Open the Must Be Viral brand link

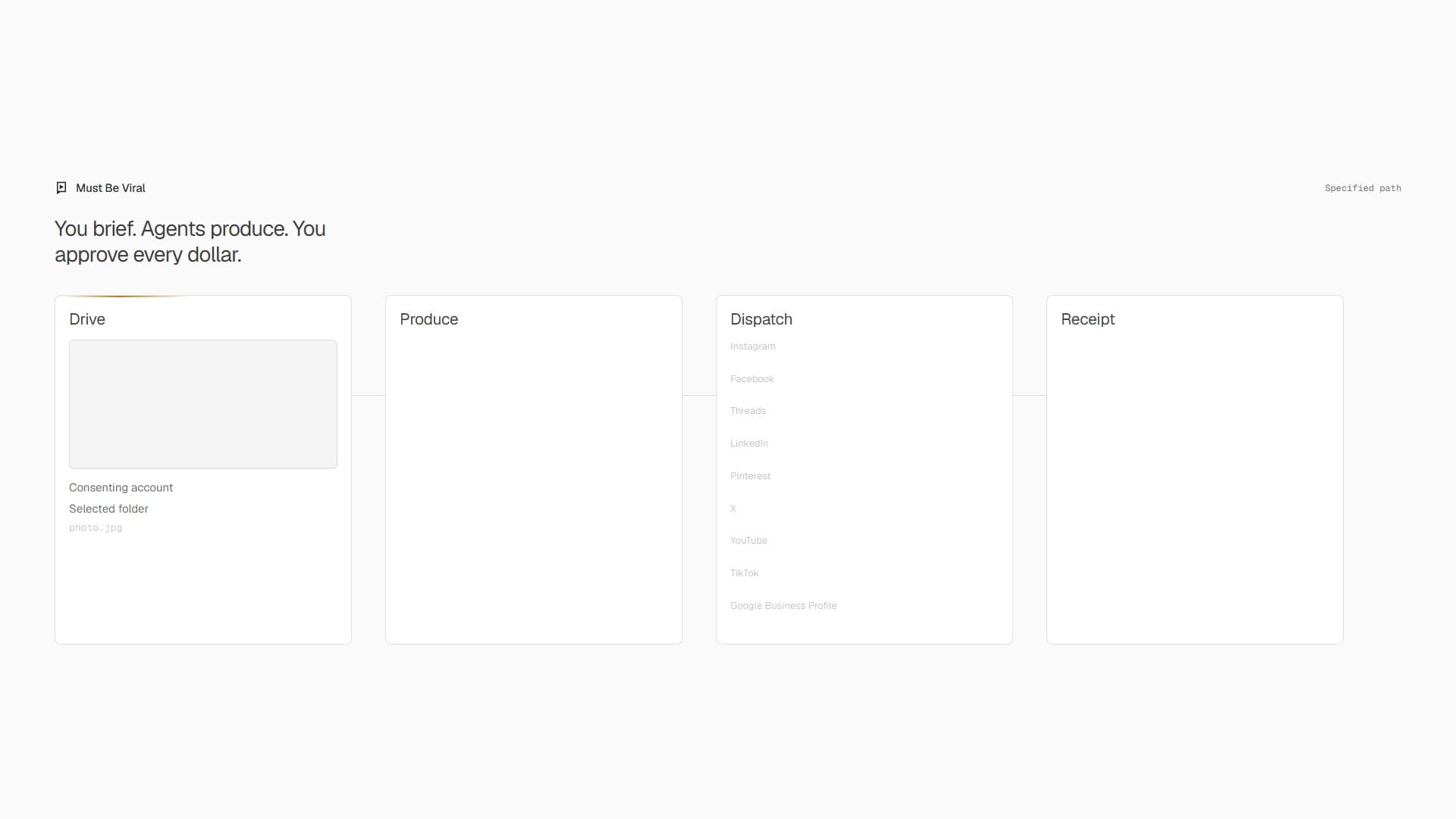point(100,188)
